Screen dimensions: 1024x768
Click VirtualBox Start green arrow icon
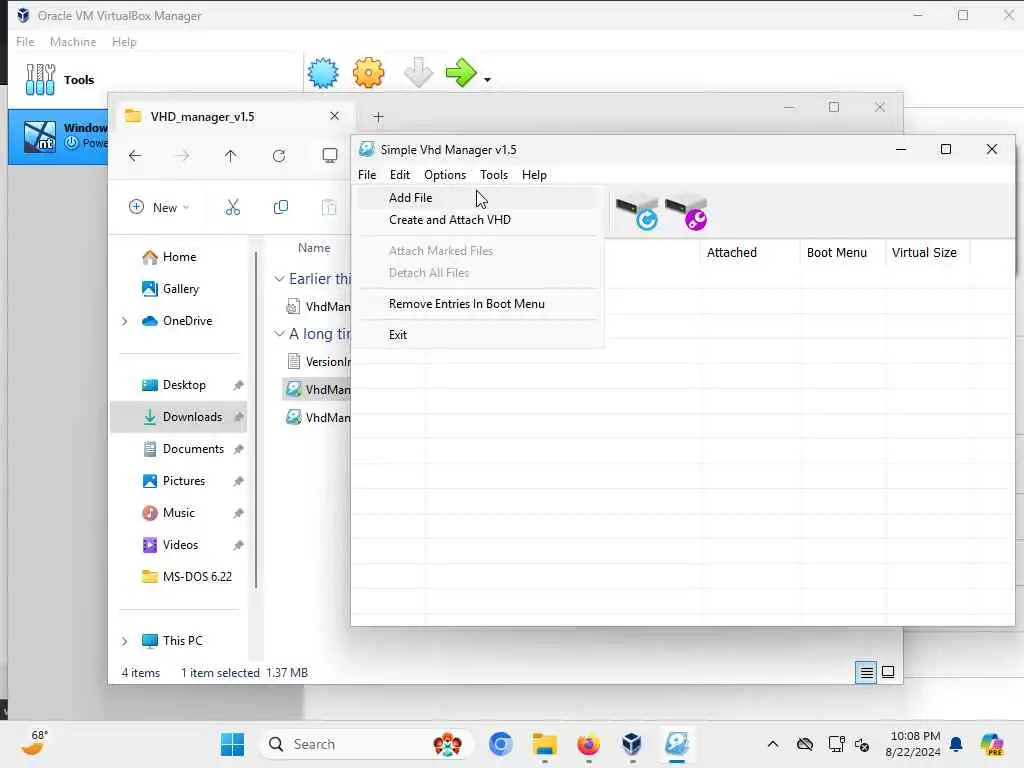point(461,72)
